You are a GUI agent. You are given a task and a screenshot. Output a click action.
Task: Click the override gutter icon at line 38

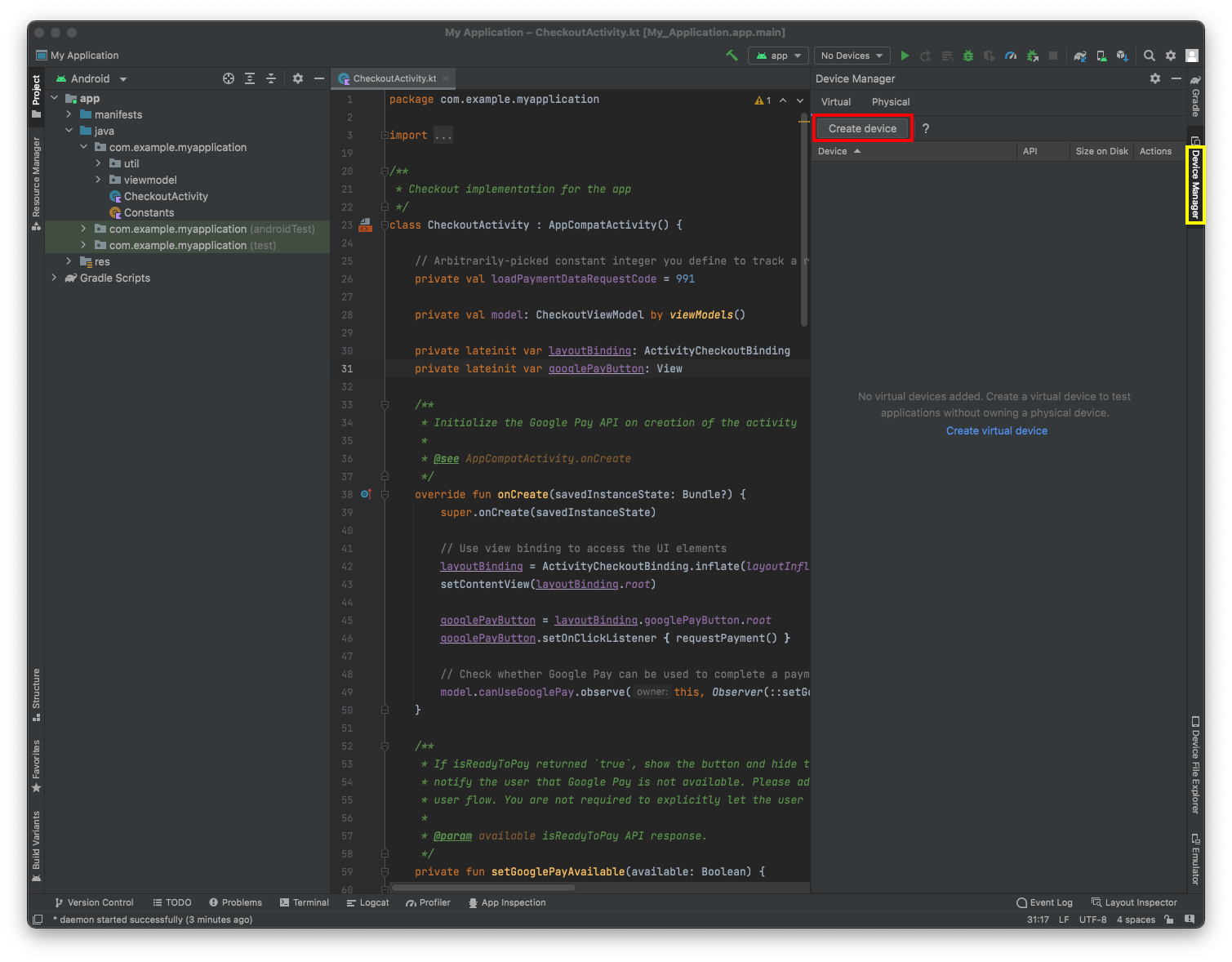366,494
